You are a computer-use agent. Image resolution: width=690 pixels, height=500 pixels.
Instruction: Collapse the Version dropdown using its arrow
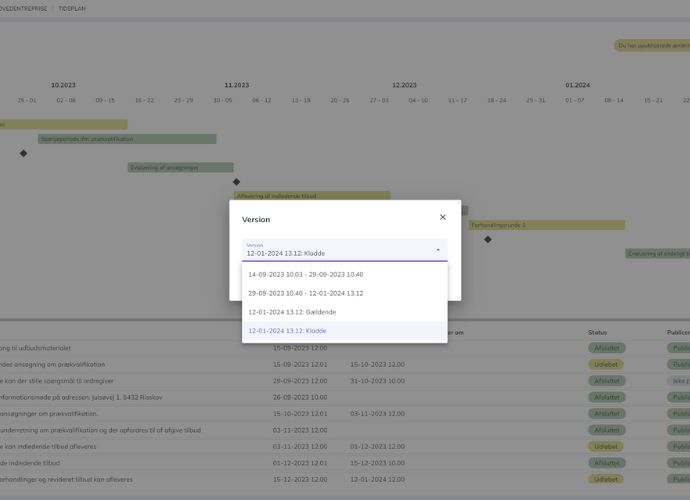coord(437,250)
